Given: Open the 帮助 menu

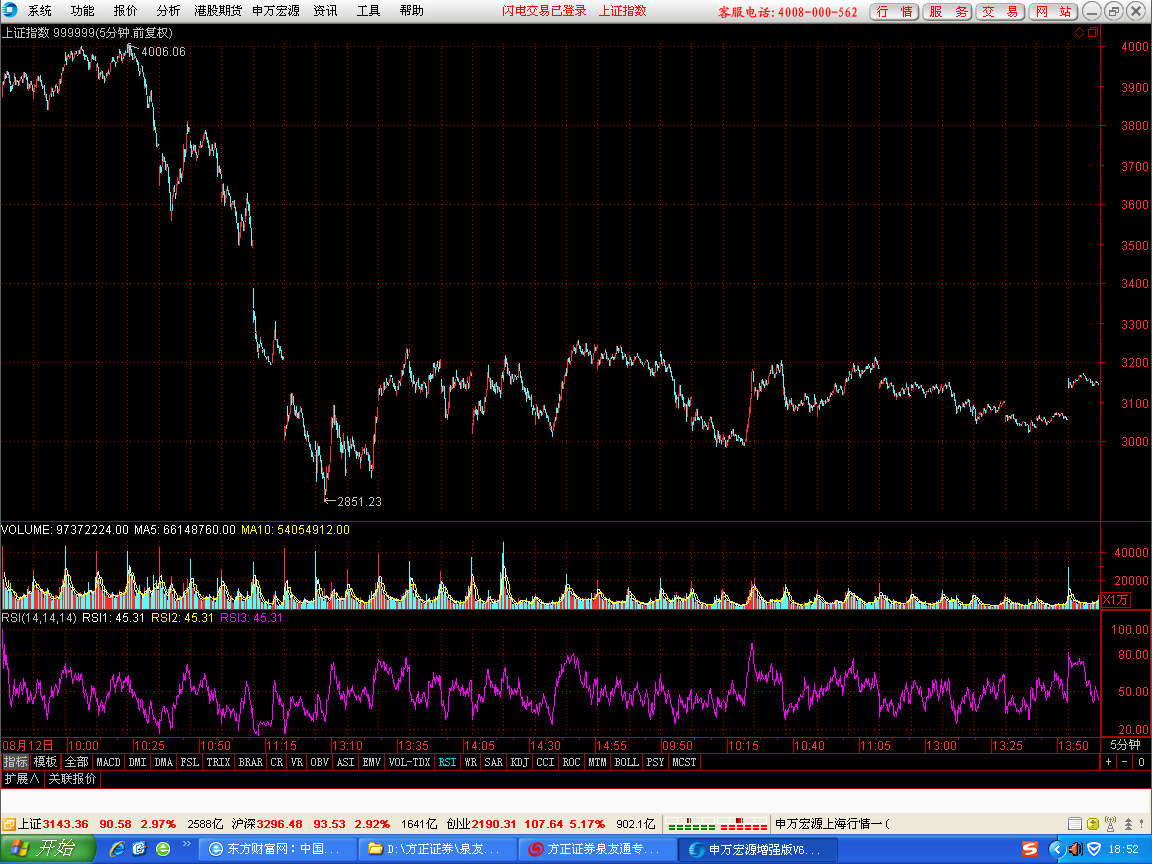Looking at the screenshot, I should [411, 11].
